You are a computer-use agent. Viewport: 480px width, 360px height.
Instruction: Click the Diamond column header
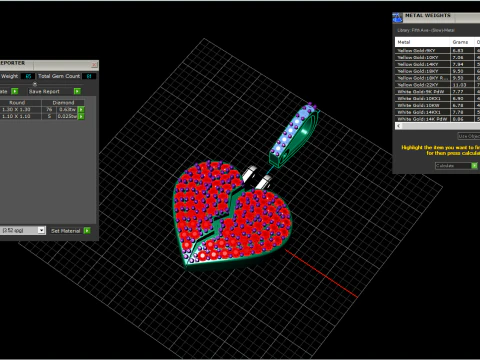[63, 103]
